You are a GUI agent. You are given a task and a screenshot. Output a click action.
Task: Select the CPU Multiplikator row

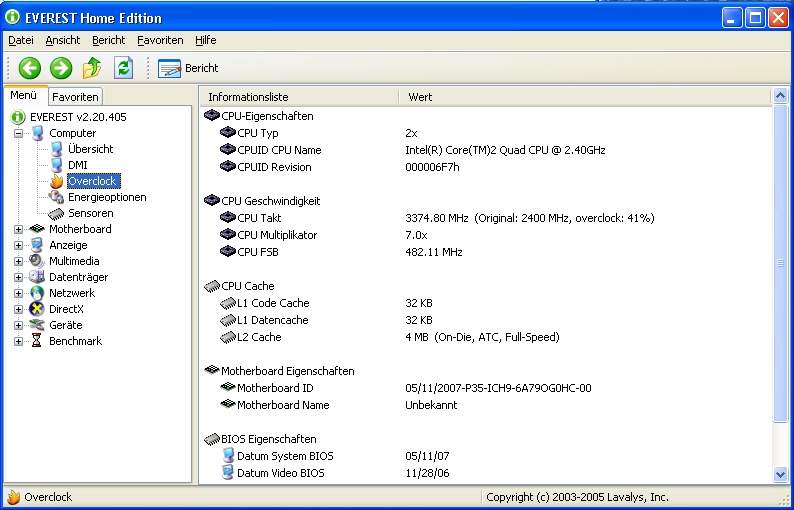486,235
